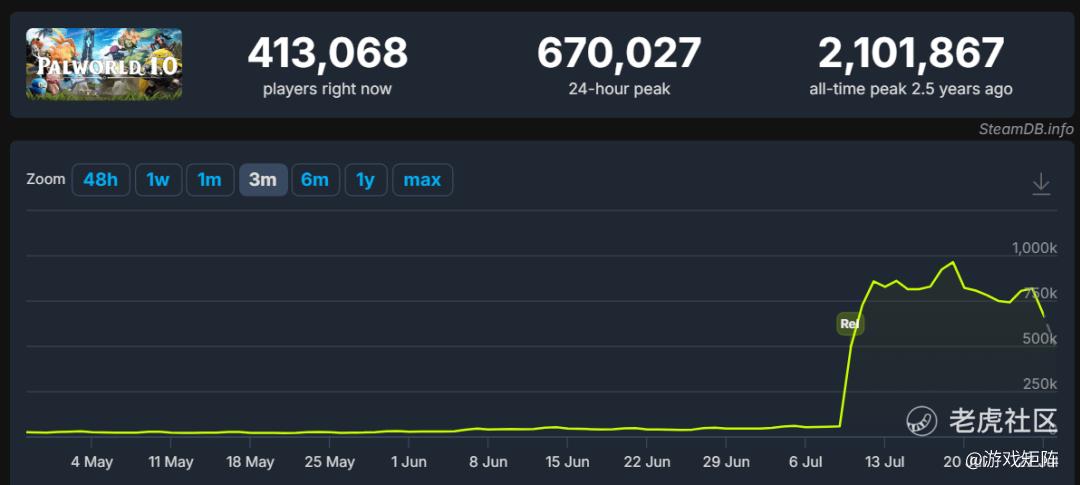Select the 1w zoom range
The width and height of the screenshot is (1080, 485).
coord(158,180)
